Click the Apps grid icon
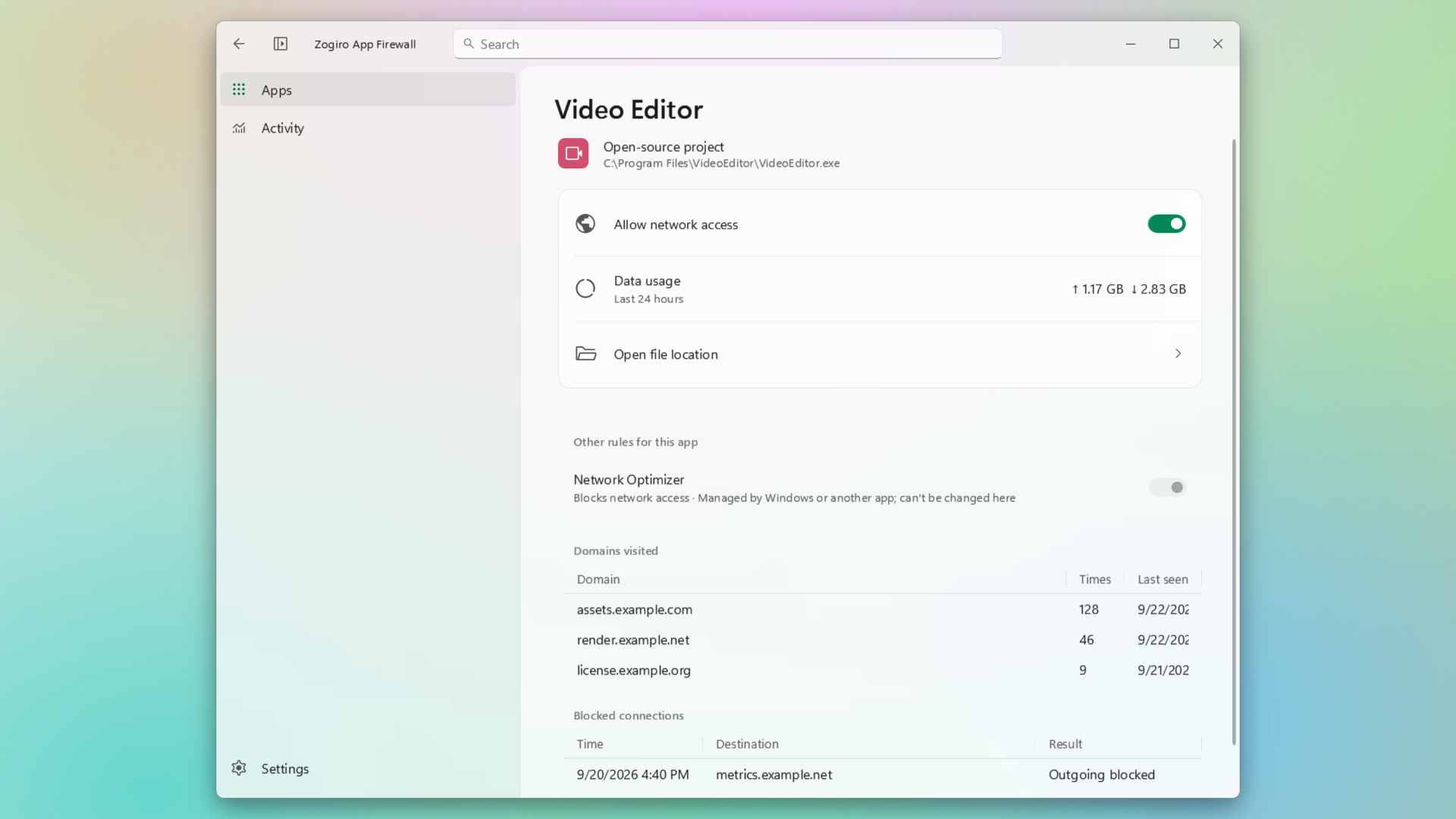This screenshot has height=819, width=1456. click(x=239, y=89)
